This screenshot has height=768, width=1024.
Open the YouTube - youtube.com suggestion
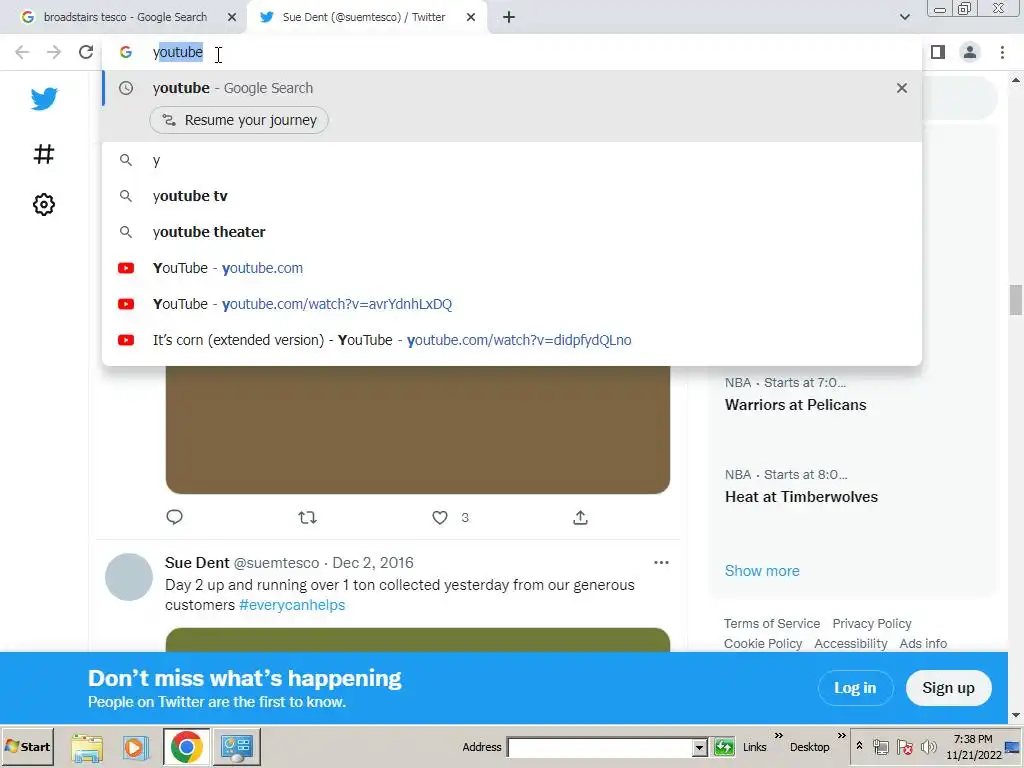click(512, 268)
